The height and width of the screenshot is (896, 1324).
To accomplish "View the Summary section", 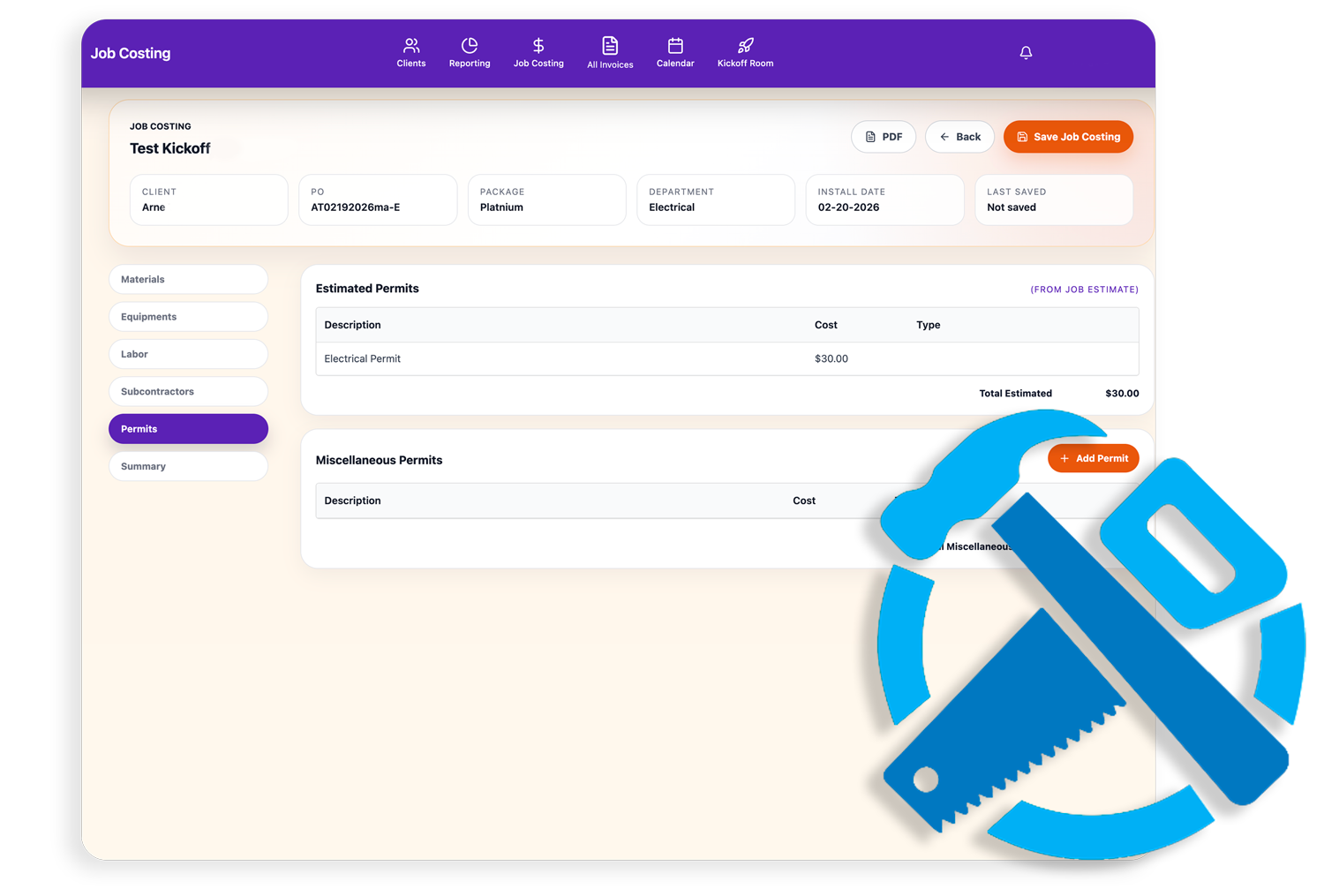I will pyautogui.click(x=188, y=466).
